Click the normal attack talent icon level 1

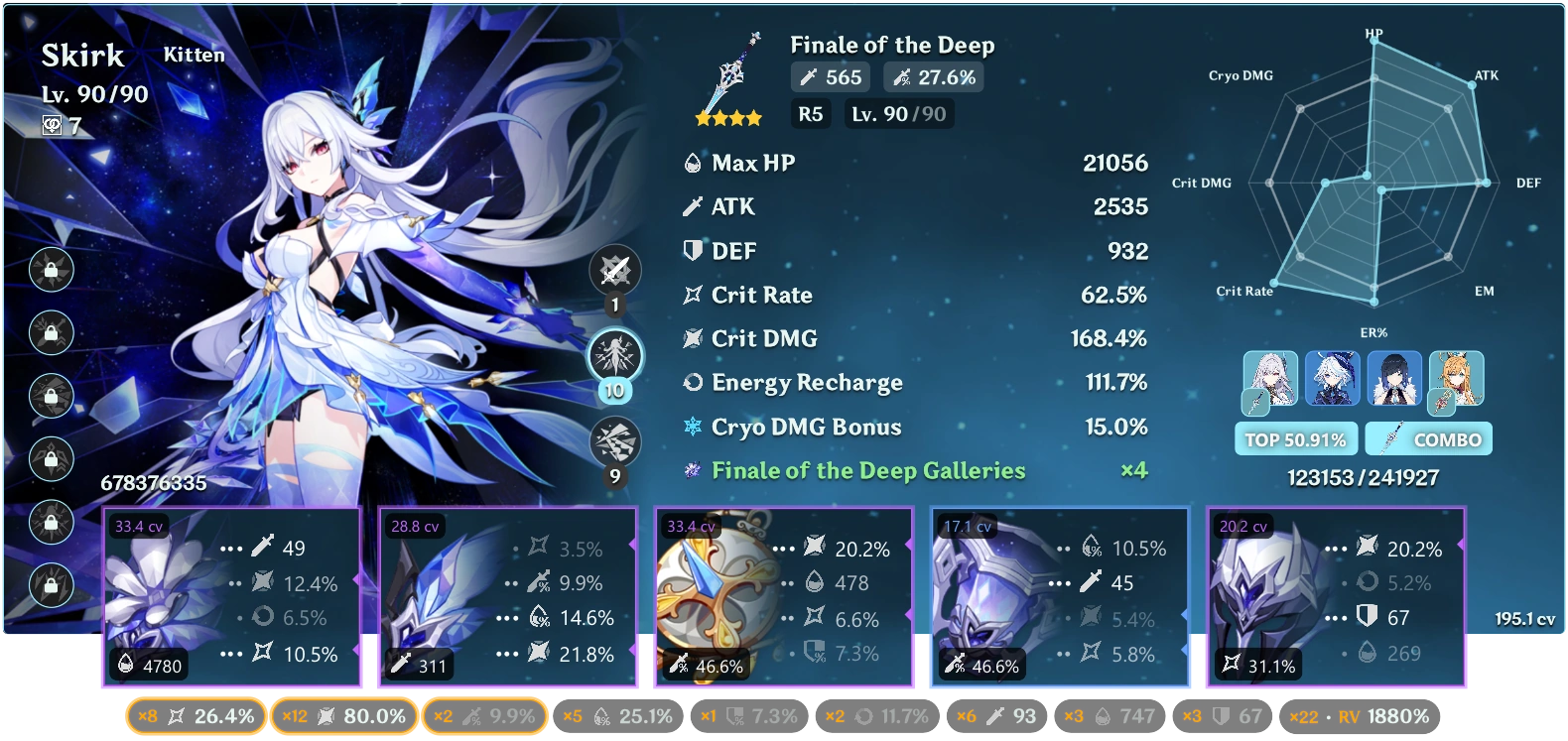(x=615, y=270)
